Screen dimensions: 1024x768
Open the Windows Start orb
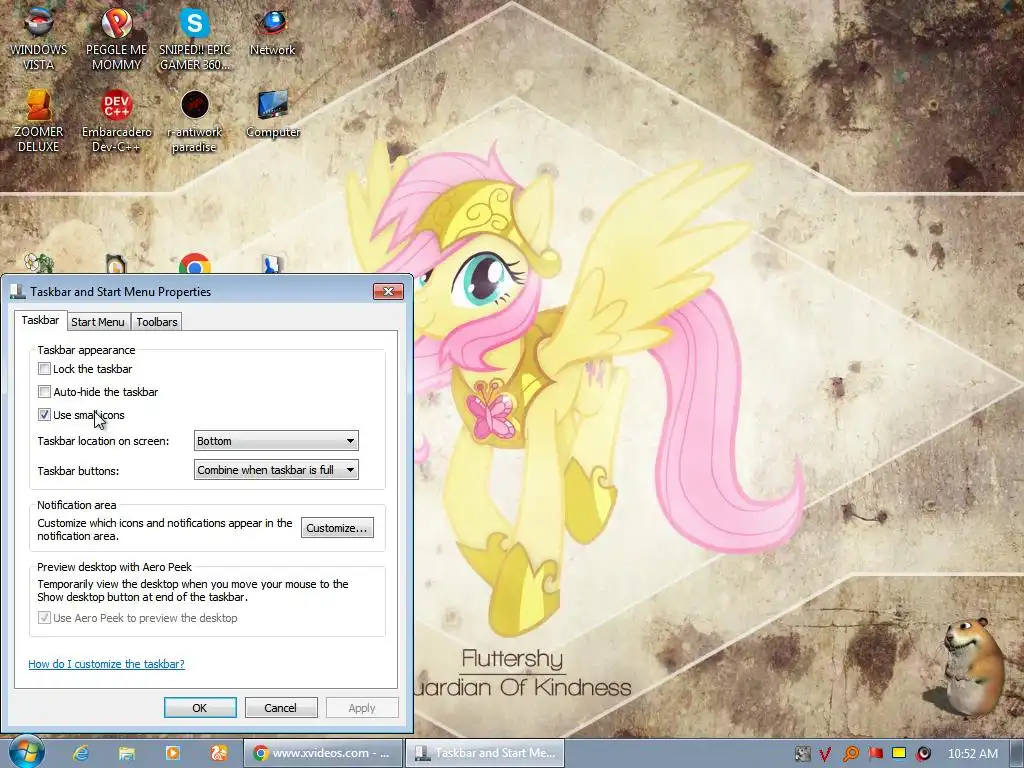25,752
